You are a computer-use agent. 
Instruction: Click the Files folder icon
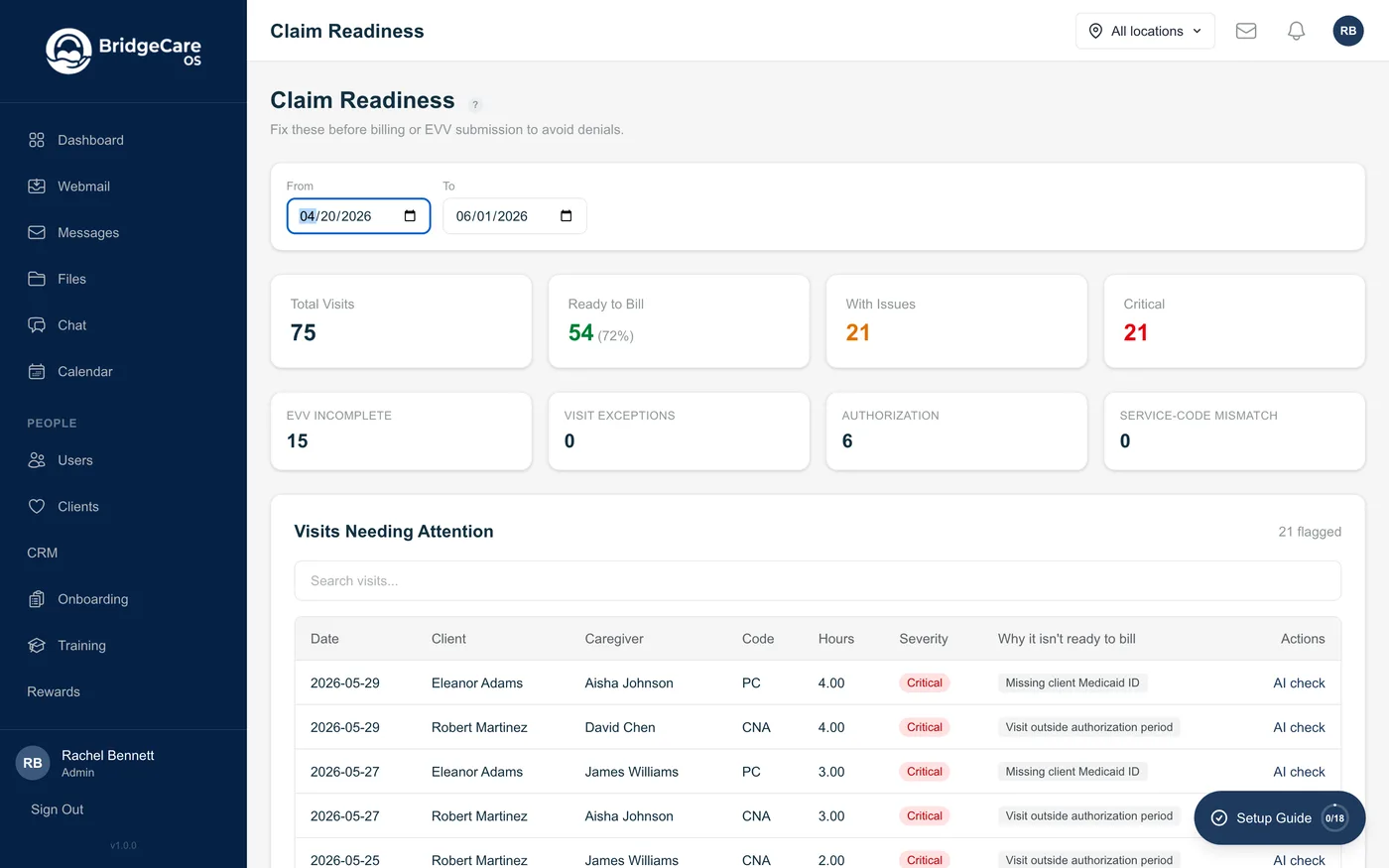point(37,279)
